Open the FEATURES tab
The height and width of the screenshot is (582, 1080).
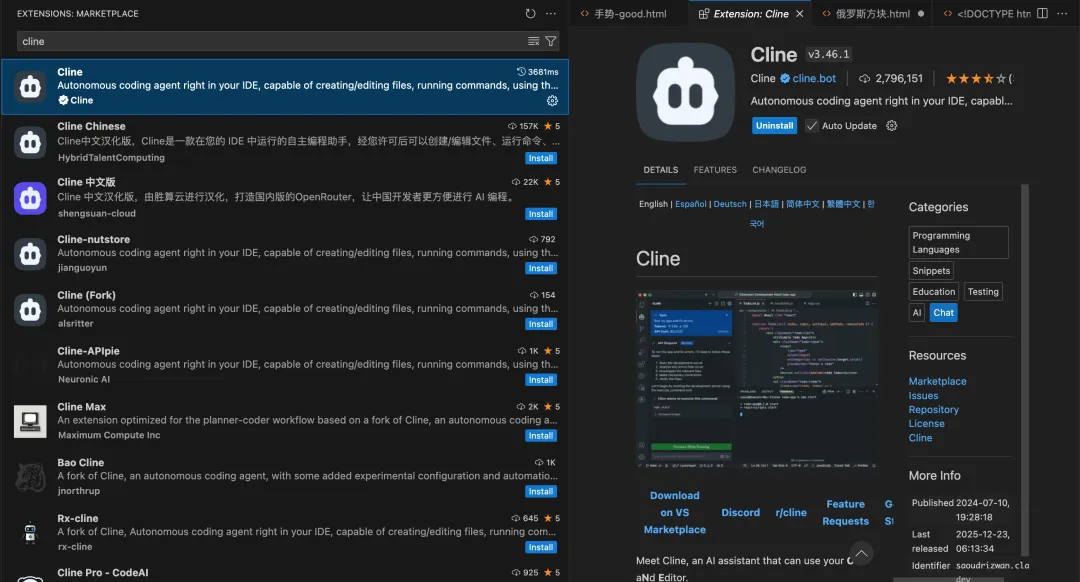(715, 170)
